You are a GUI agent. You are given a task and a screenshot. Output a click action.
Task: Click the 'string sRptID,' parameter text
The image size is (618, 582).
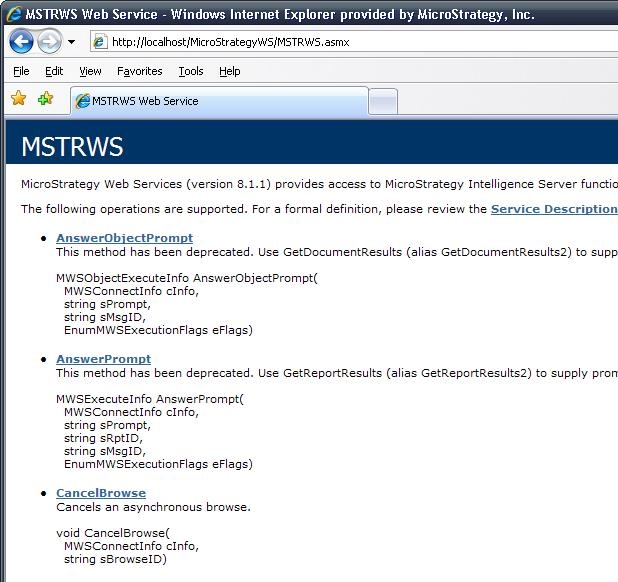click(x=103, y=438)
